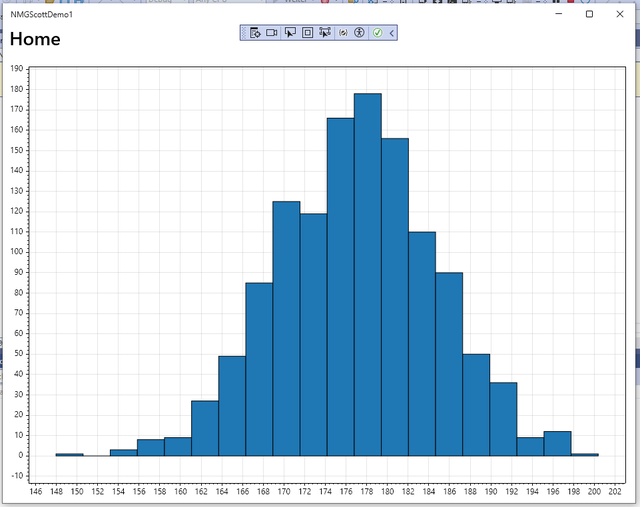Click the Home page heading
Image resolution: width=640 pixels, height=507 pixels.
pos(35,40)
